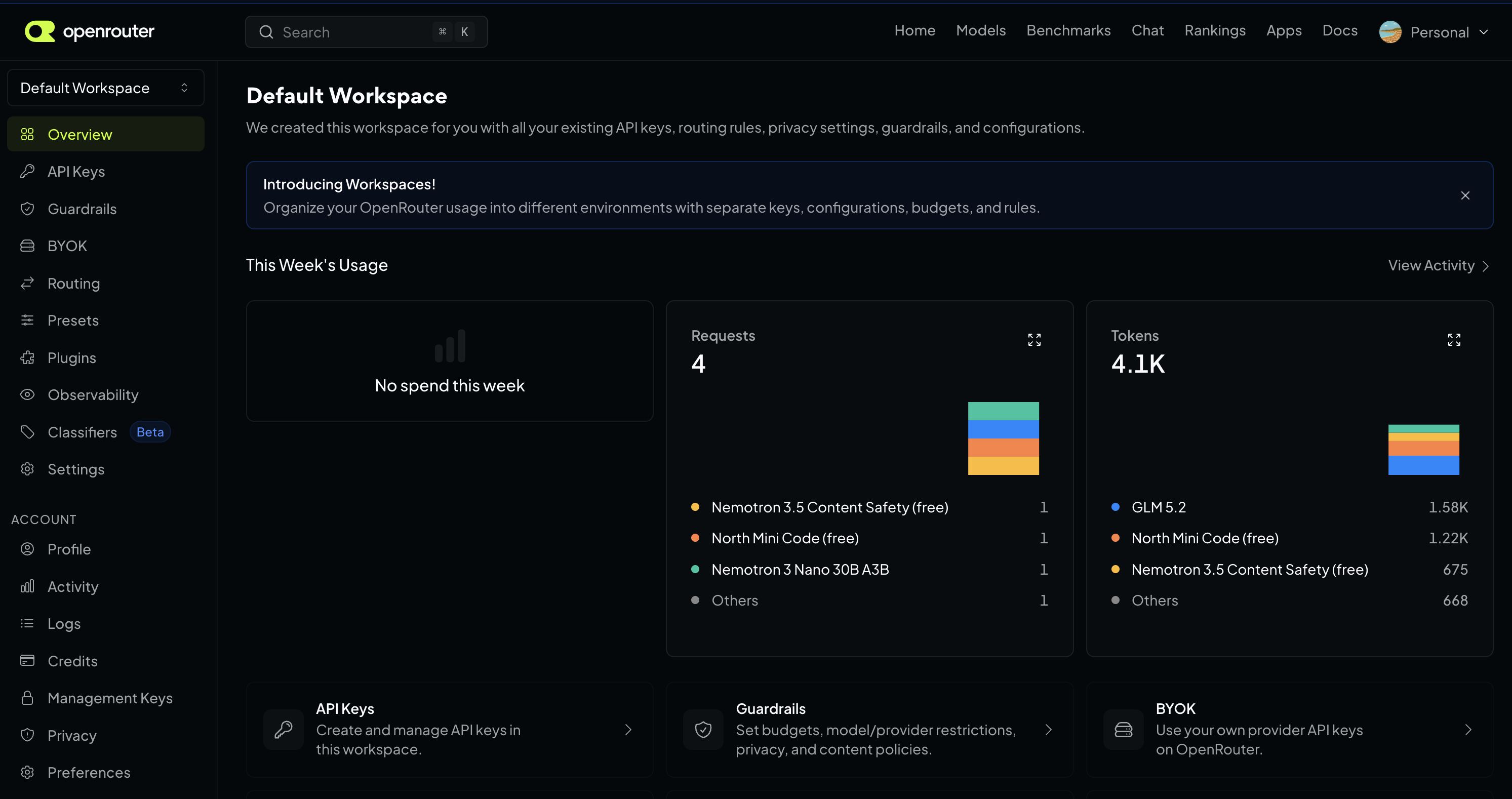Click the chevron next to View Activity
Screen dimensions: 1512x799
click(x=1486, y=266)
